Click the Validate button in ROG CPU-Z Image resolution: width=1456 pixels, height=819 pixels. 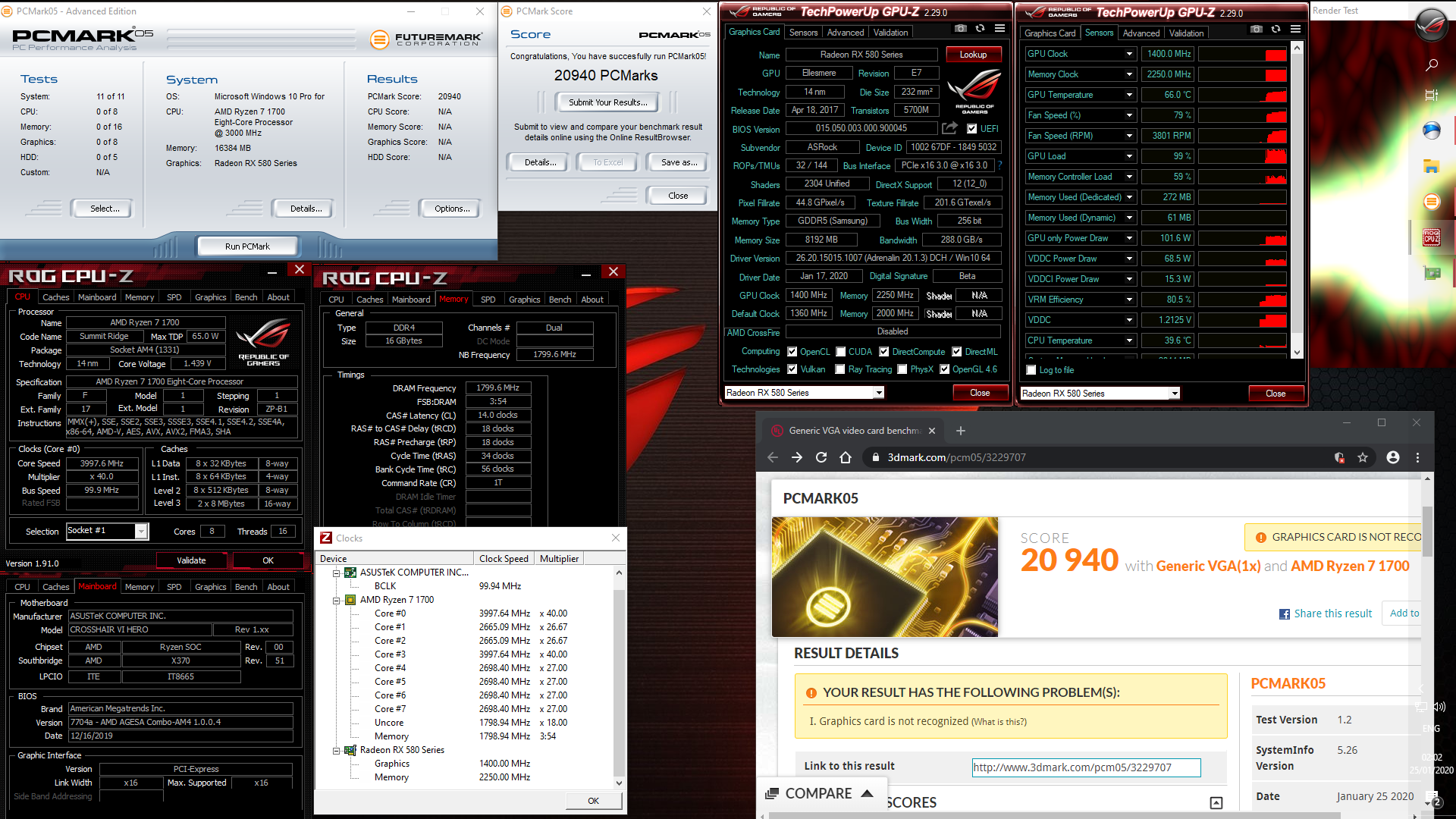(191, 560)
